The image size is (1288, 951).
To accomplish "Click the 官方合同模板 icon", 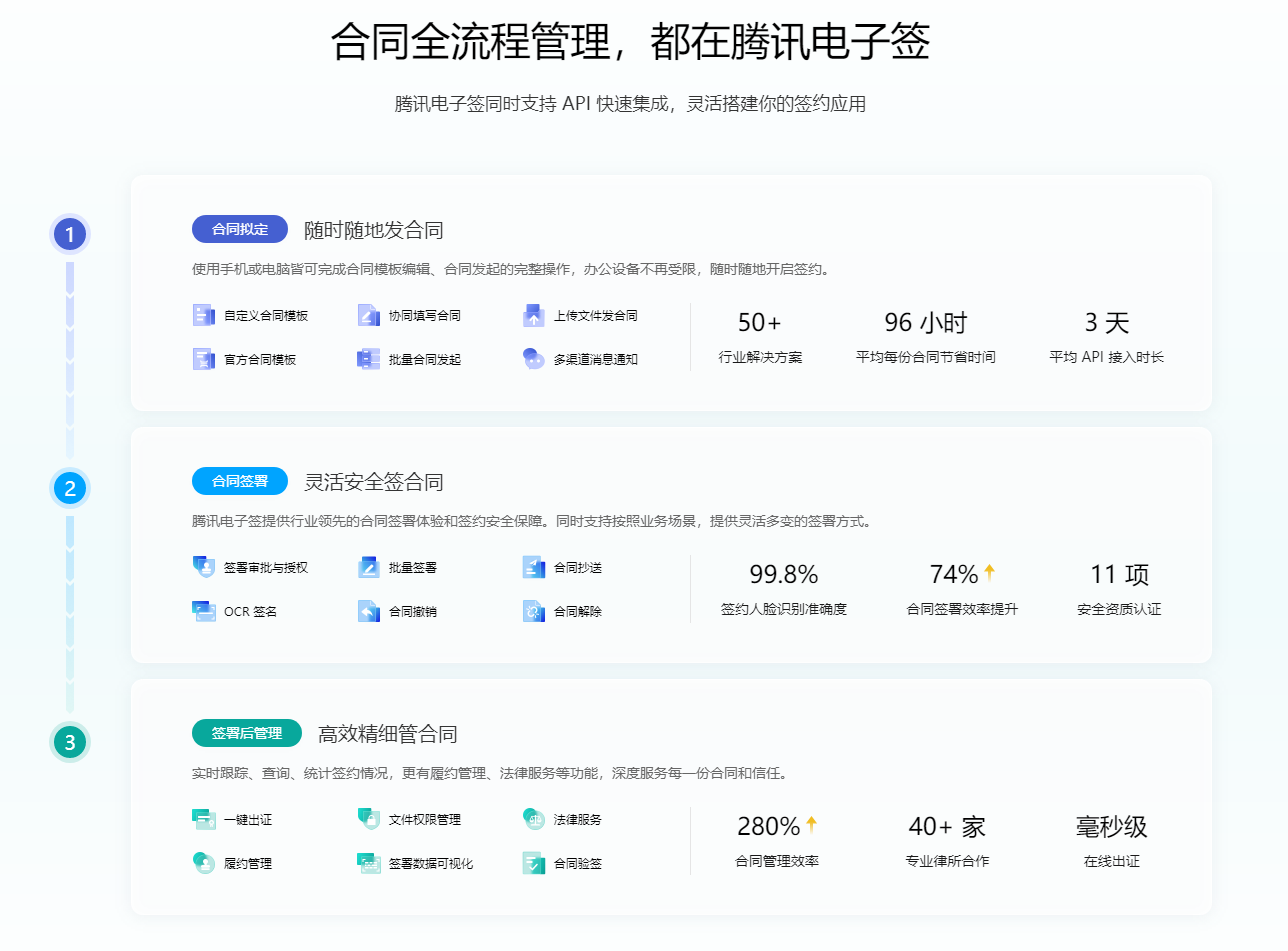I will click(204, 359).
